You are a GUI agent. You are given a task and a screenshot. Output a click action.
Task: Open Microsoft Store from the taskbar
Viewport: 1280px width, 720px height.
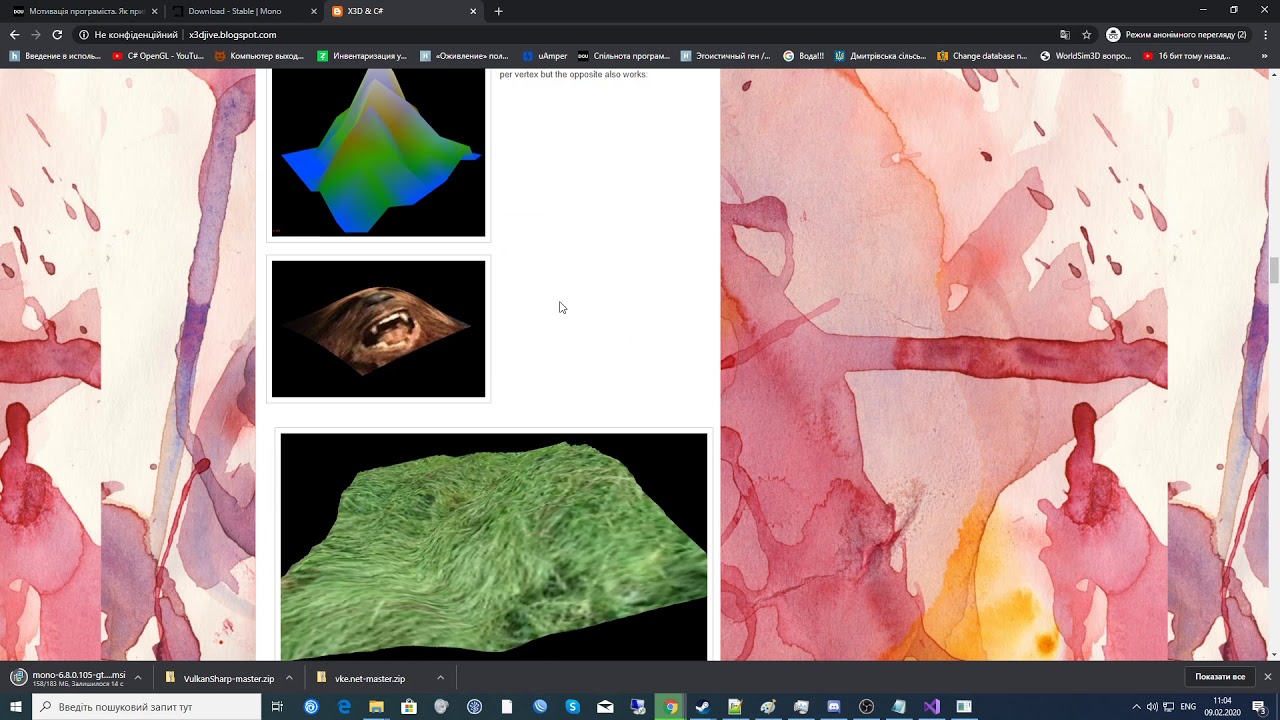(409, 707)
